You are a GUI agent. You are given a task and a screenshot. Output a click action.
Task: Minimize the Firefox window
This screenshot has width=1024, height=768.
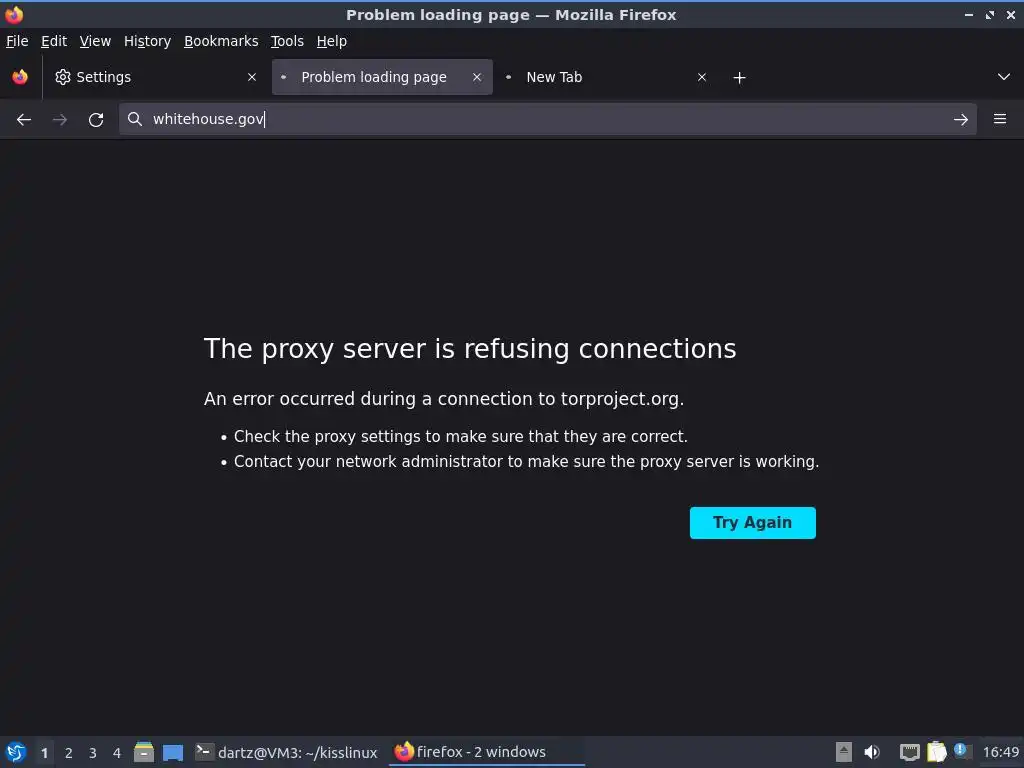click(968, 15)
